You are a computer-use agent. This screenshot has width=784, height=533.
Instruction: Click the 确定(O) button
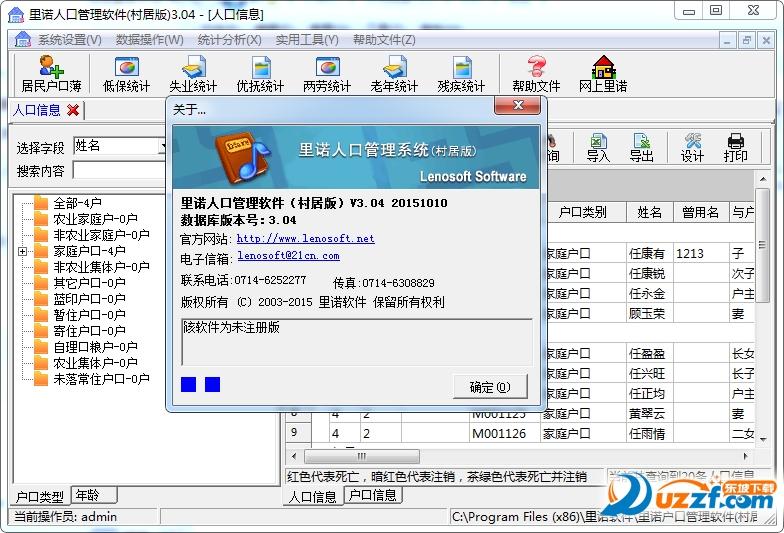click(x=490, y=387)
